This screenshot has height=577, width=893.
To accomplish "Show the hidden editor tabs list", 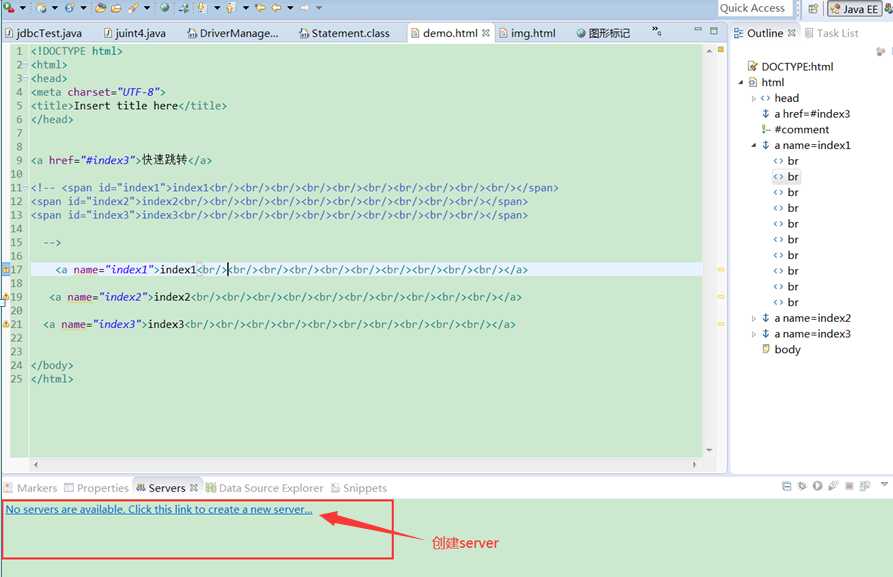I will (657, 31).
